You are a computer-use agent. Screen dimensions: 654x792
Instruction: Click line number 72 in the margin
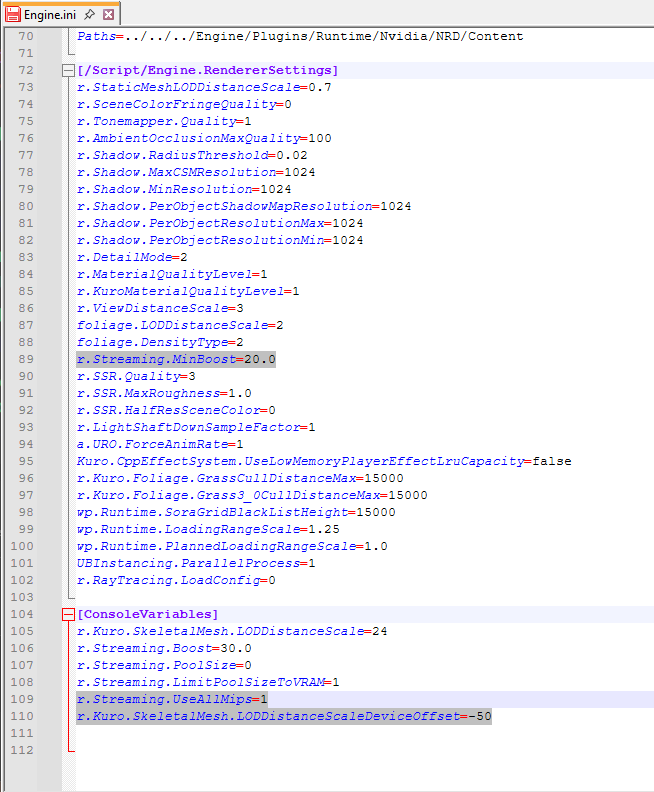tap(26, 70)
